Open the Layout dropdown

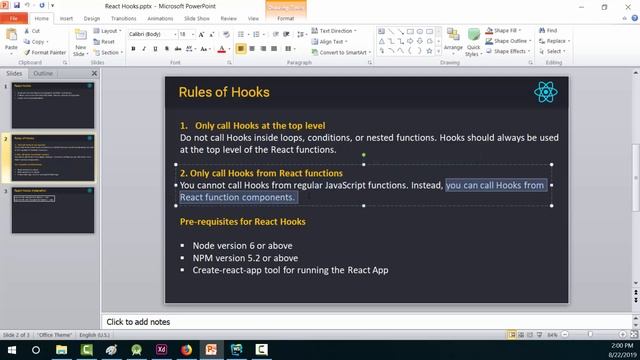pos(107,31)
